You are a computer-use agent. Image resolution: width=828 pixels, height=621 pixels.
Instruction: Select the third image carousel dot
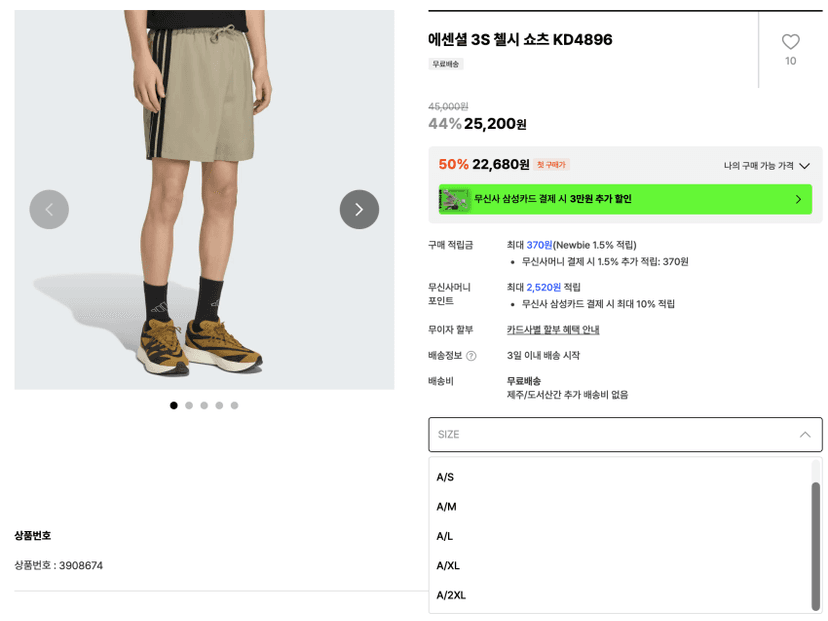(x=204, y=406)
